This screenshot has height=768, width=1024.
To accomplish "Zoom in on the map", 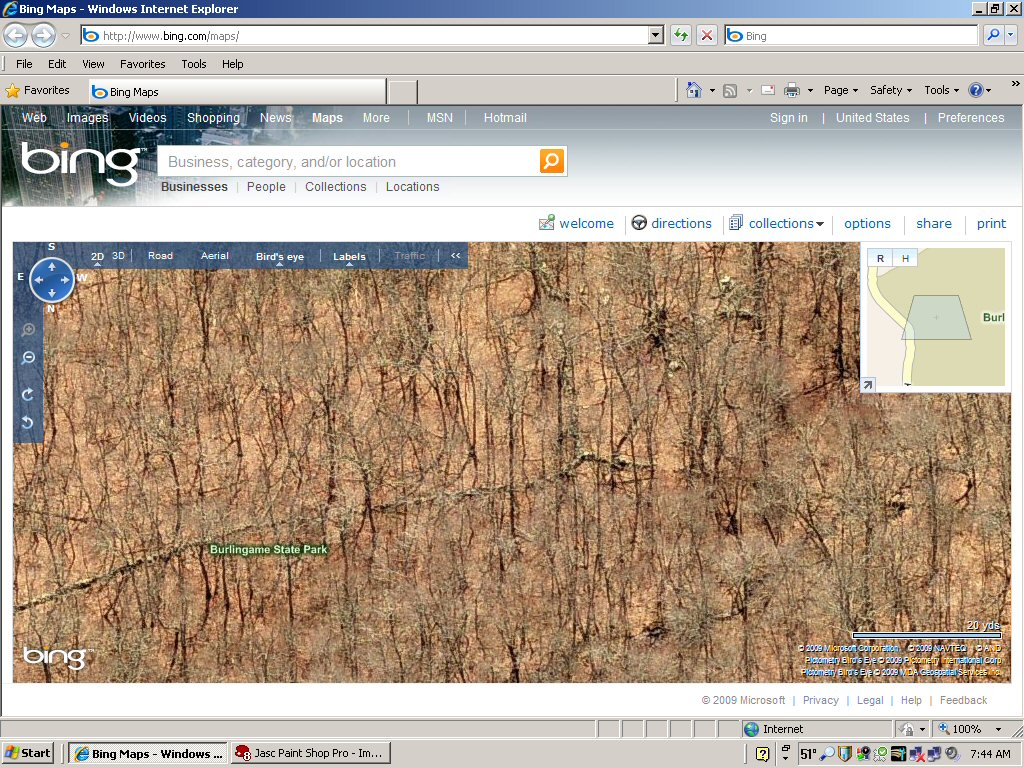I will click(x=28, y=330).
